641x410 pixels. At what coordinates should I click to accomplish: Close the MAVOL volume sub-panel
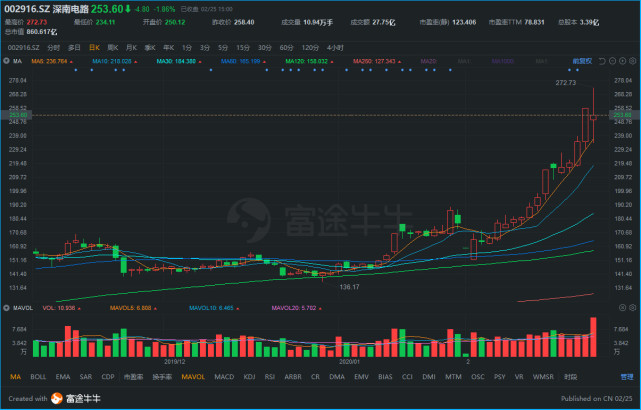(x=622, y=308)
